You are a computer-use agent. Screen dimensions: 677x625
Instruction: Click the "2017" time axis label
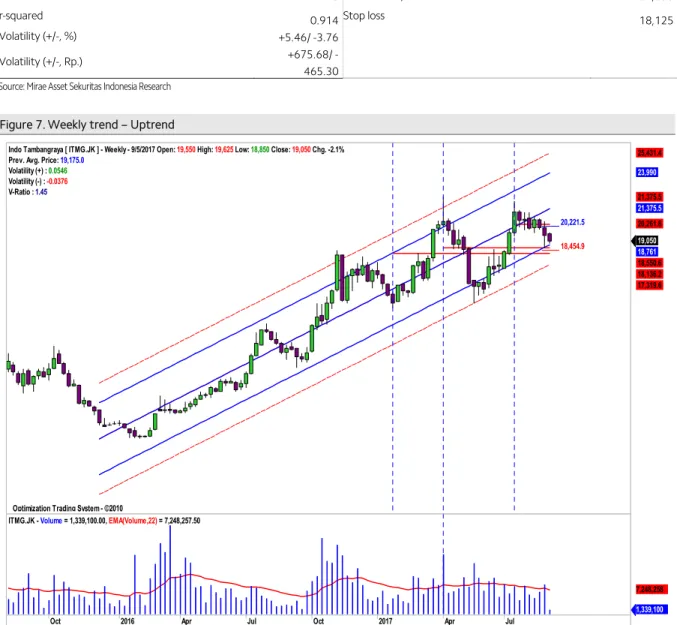click(x=386, y=621)
